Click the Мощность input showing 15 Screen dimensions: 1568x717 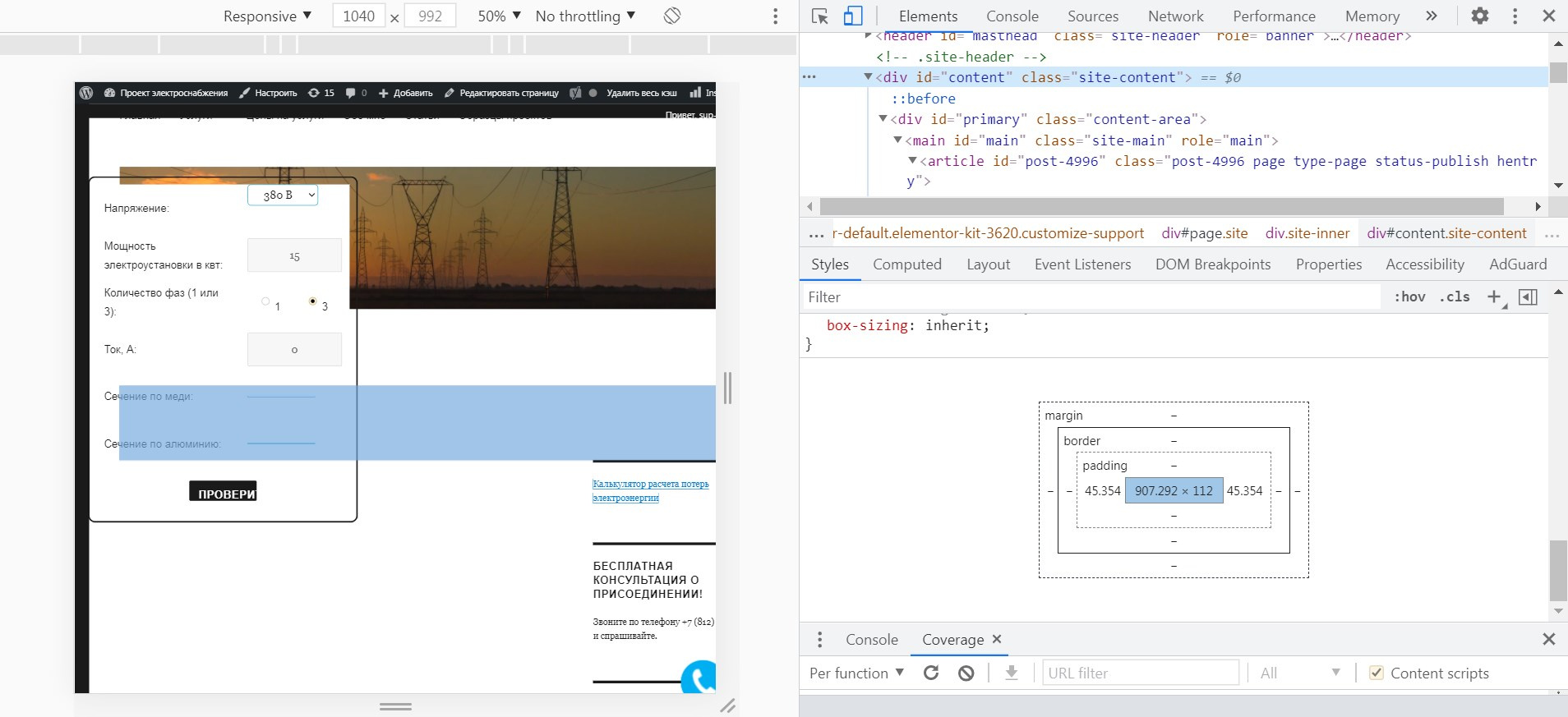[x=294, y=255]
